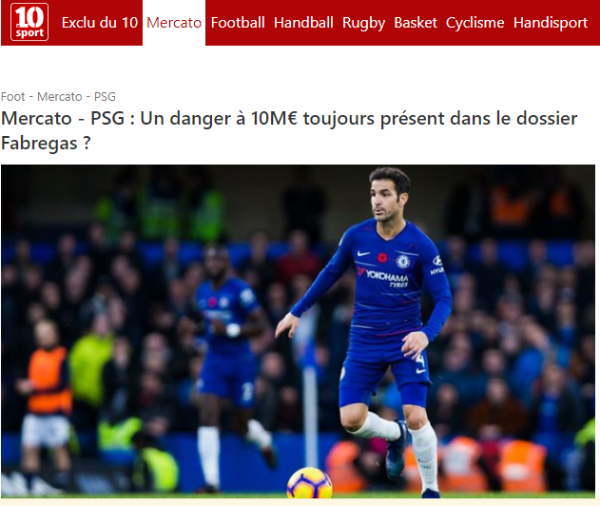Viewport: 600px width, 506px height.
Task: Click the 10 sport logo
Action: tap(29, 22)
